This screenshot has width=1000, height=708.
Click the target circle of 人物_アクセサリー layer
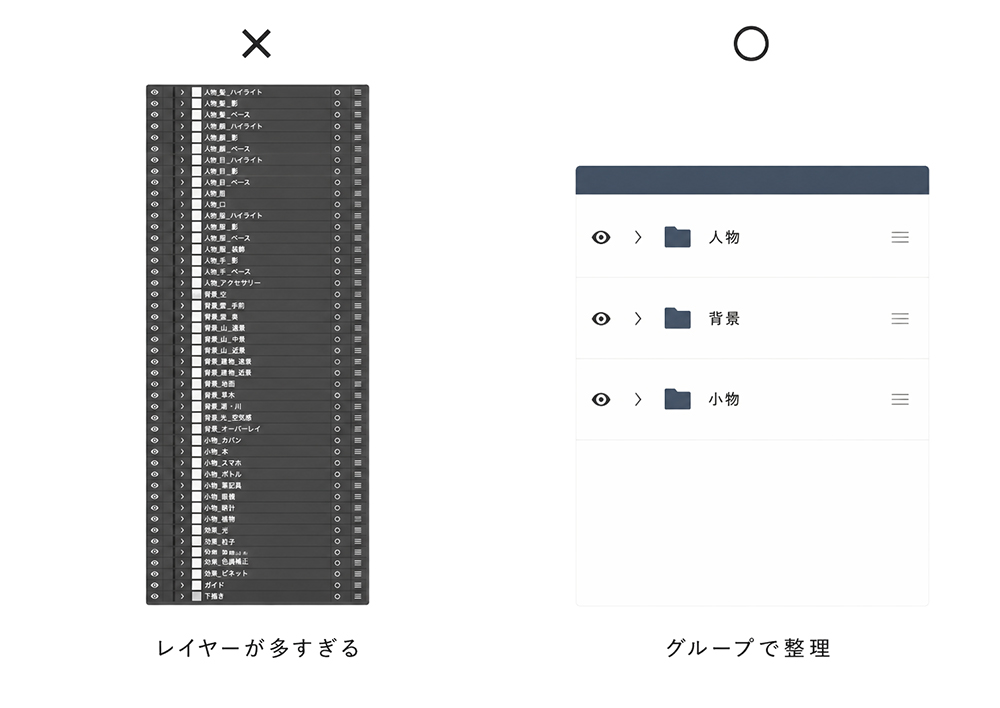[337, 283]
